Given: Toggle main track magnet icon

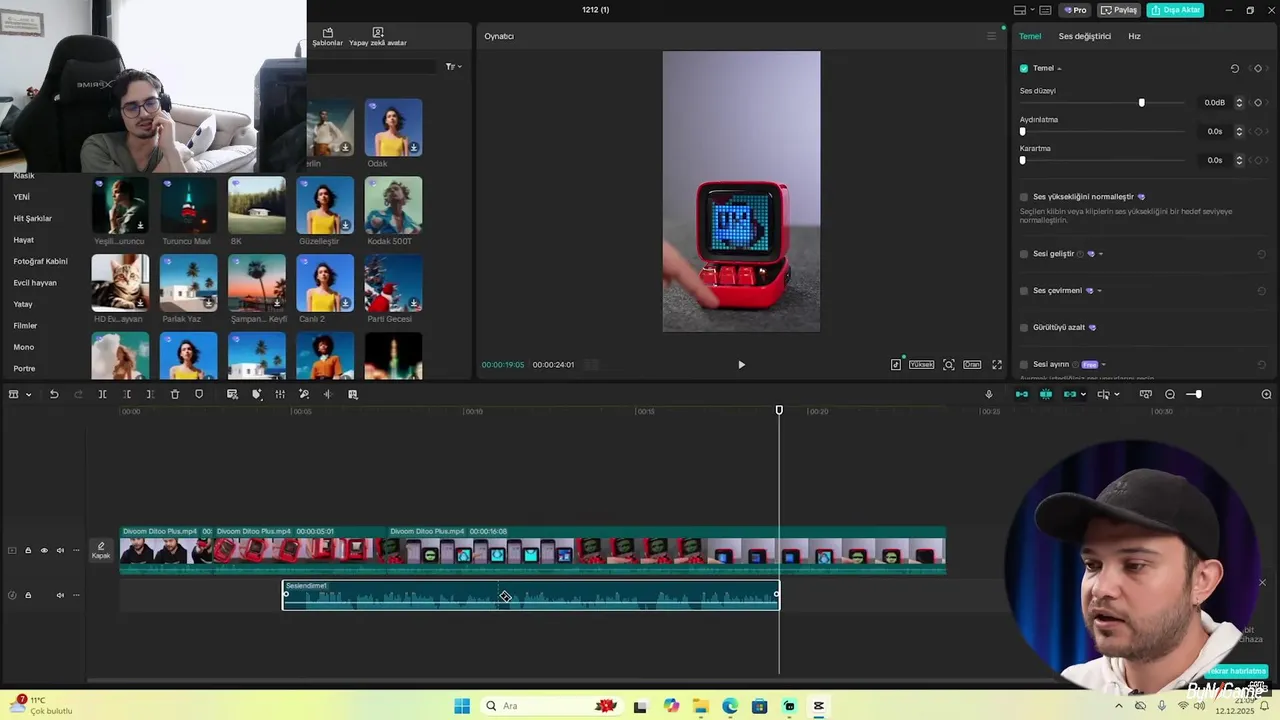Looking at the screenshot, I should (x=1022, y=395).
